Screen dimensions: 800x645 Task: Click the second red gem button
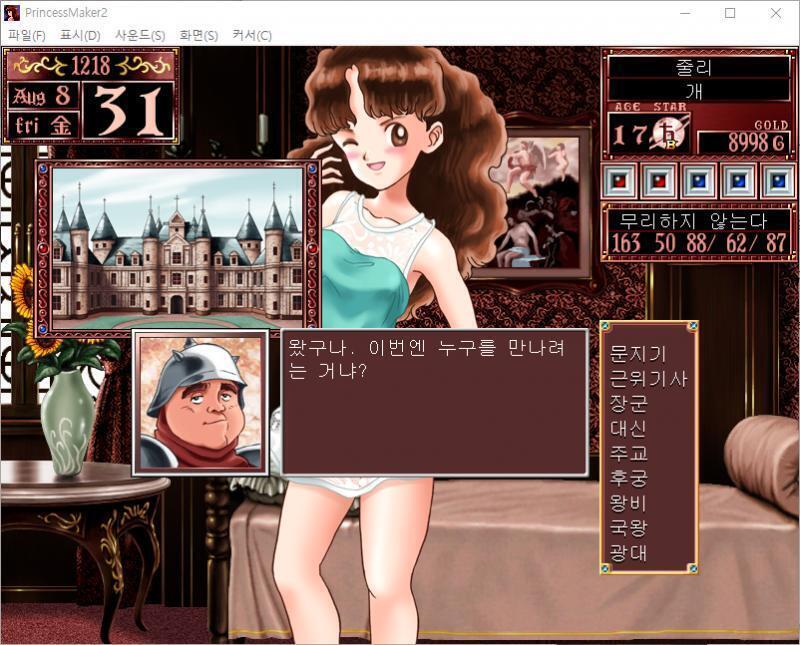pos(659,181)
